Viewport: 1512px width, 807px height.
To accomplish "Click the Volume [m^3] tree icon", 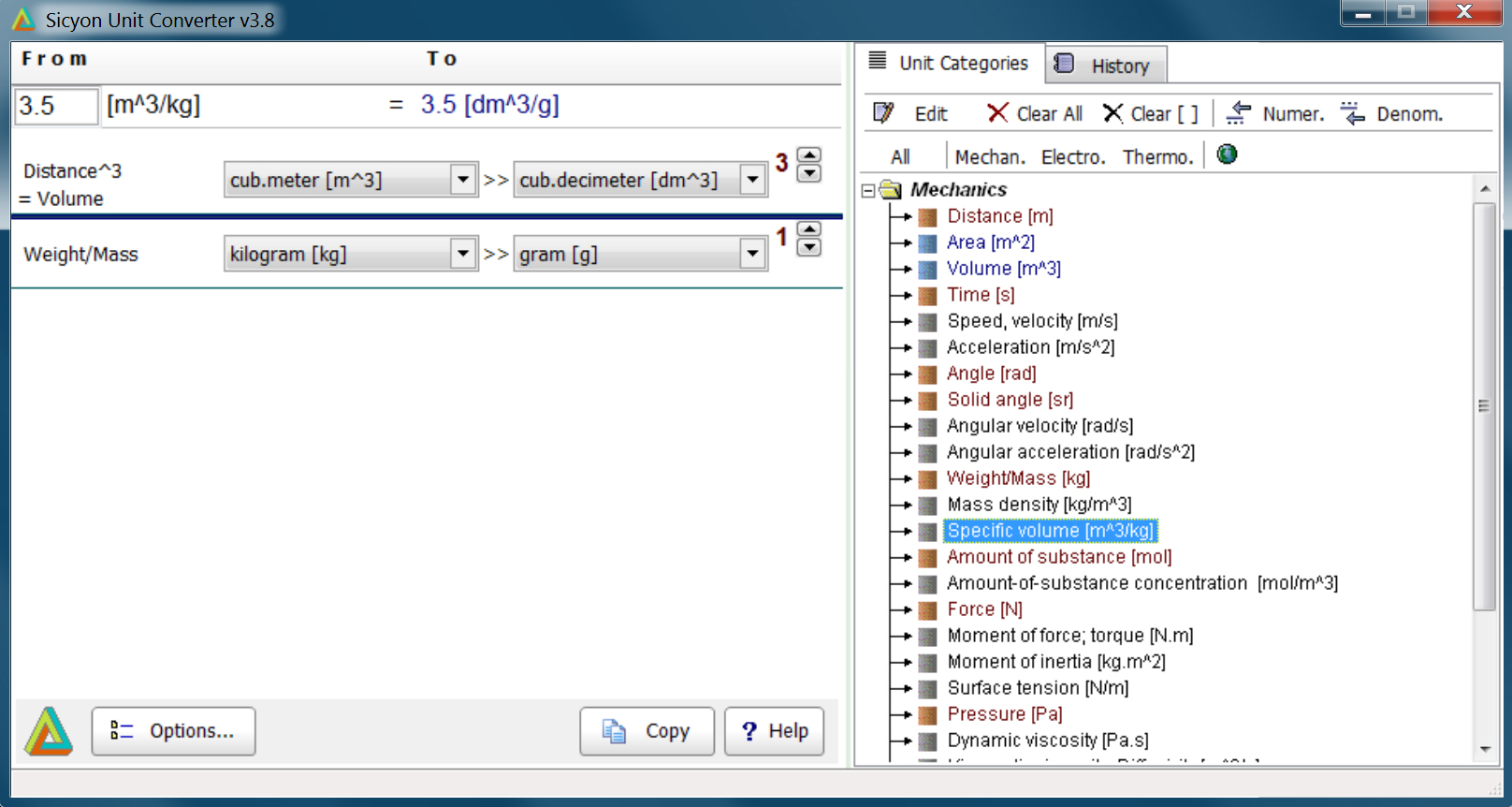I will [x=927, y=270].
